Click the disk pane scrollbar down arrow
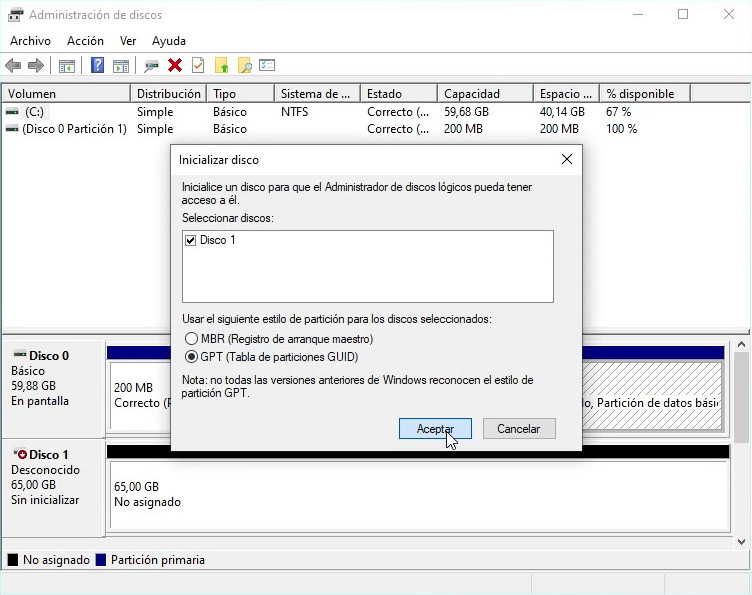Screen dimensions: 752x595 (x=741, y=542)
